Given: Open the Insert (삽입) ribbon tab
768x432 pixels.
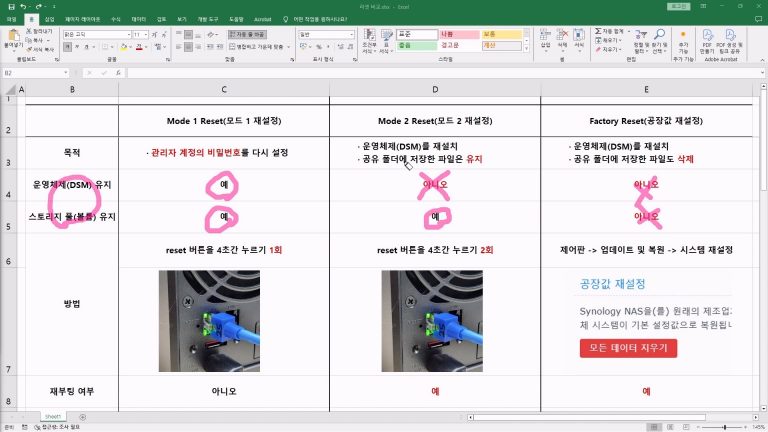Looking at the screenshot, I should (49, 19).
